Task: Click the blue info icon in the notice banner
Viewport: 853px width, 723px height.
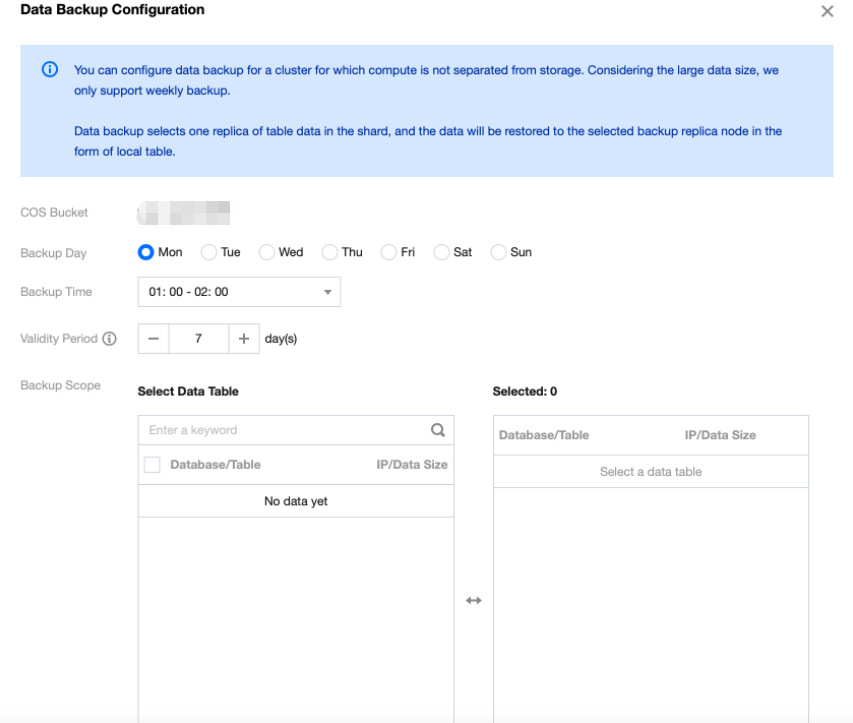Action: [49, 70]
